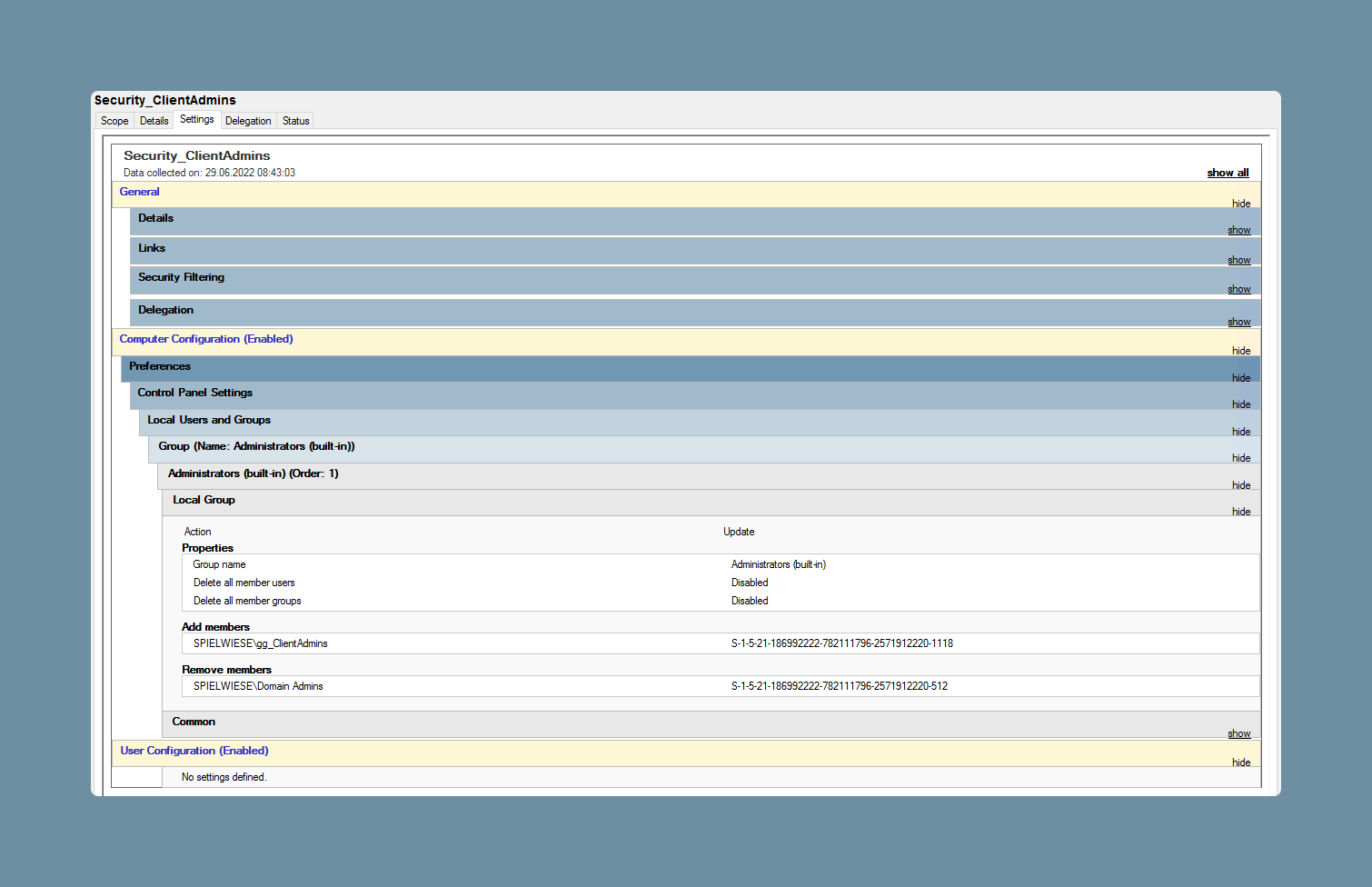Hide the Local Group section
The width and height of the screenshot is (1372, 887).
pos(1241,512)
